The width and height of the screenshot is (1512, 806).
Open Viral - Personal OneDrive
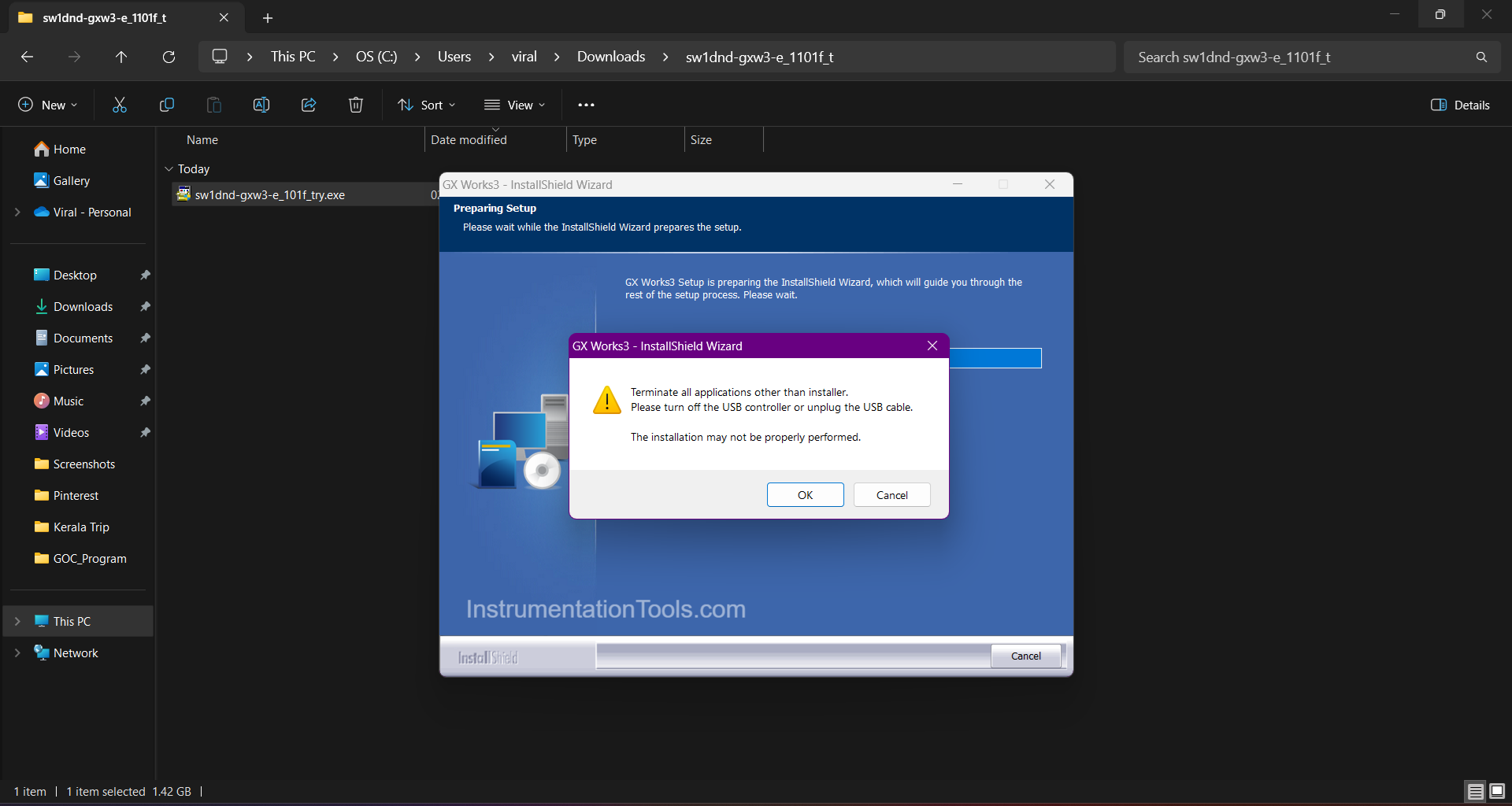coord(83,212)
